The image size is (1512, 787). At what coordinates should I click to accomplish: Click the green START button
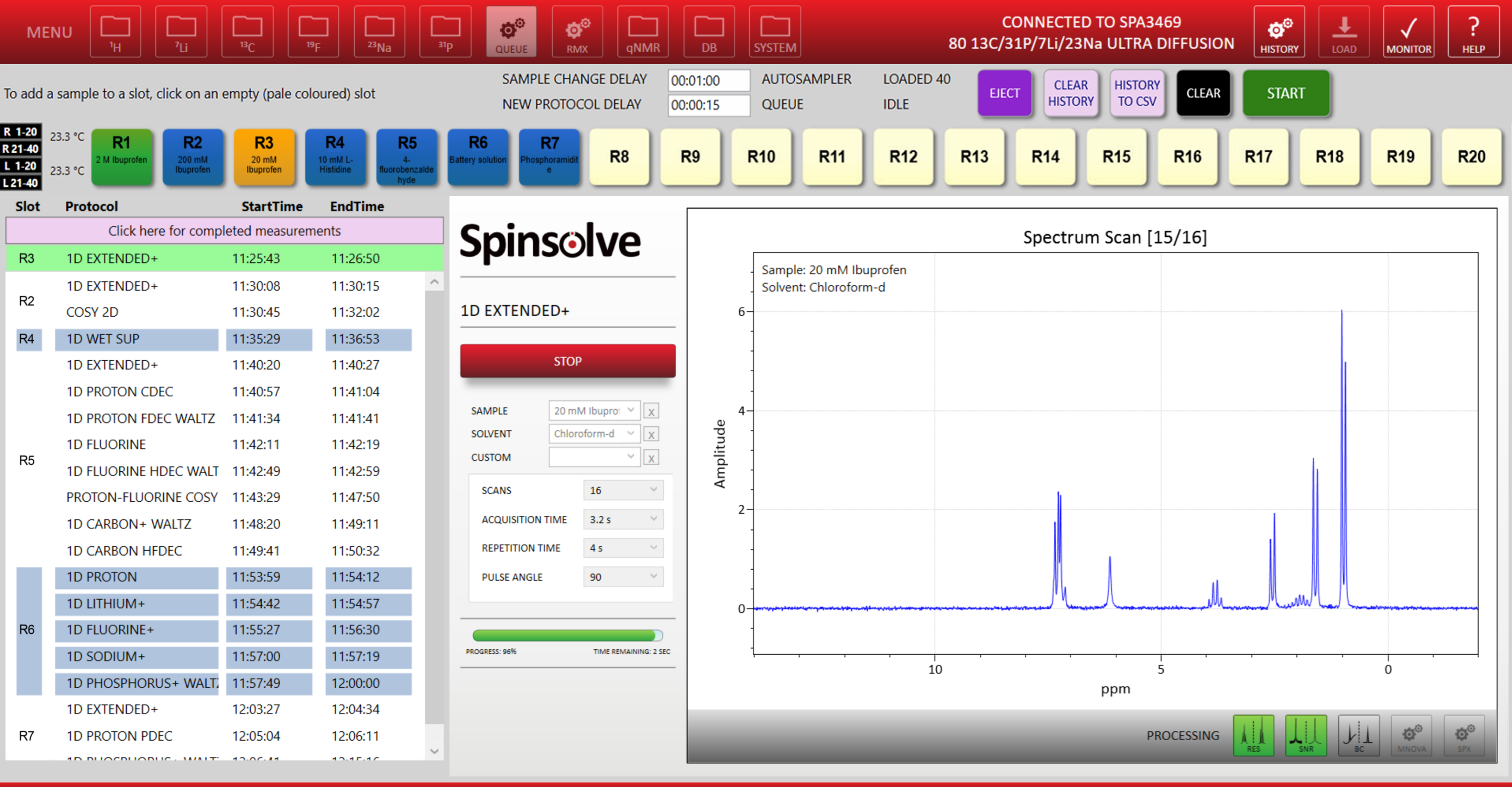point(1285,93)
